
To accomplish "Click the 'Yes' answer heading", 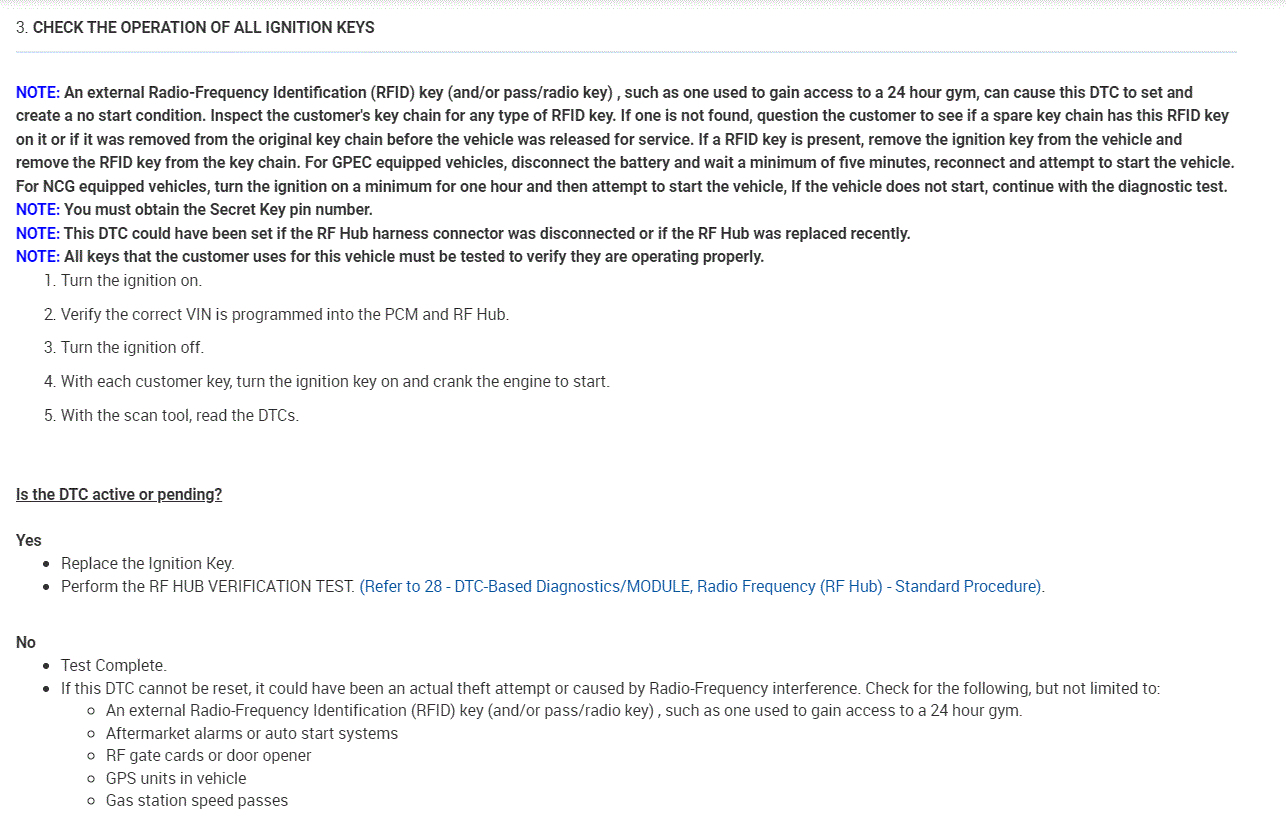I will 29,540.
